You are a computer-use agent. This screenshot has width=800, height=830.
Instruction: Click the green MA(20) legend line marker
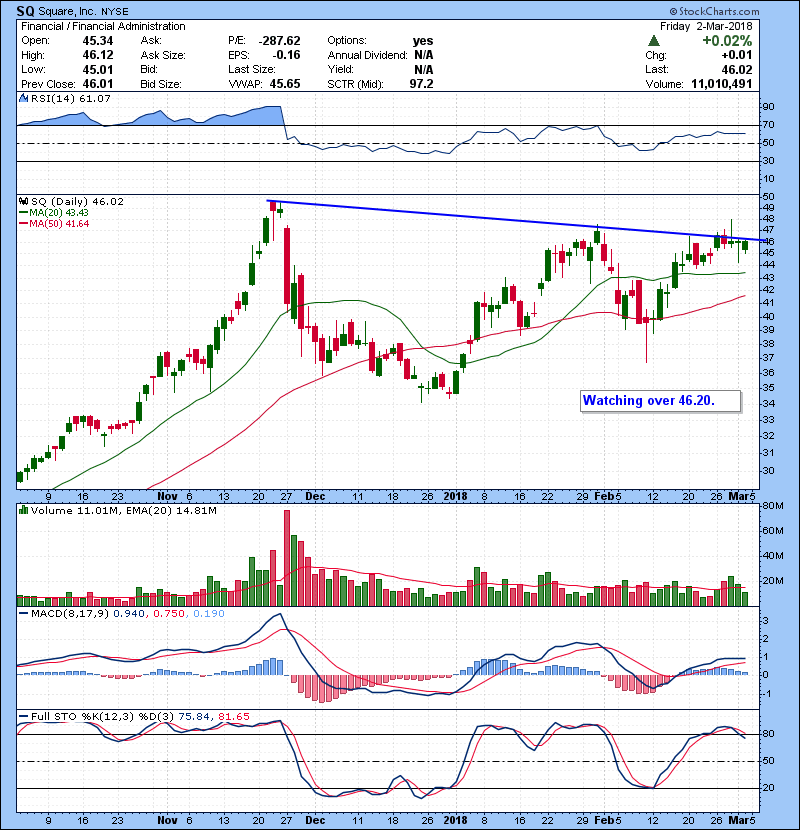point(24,213)
